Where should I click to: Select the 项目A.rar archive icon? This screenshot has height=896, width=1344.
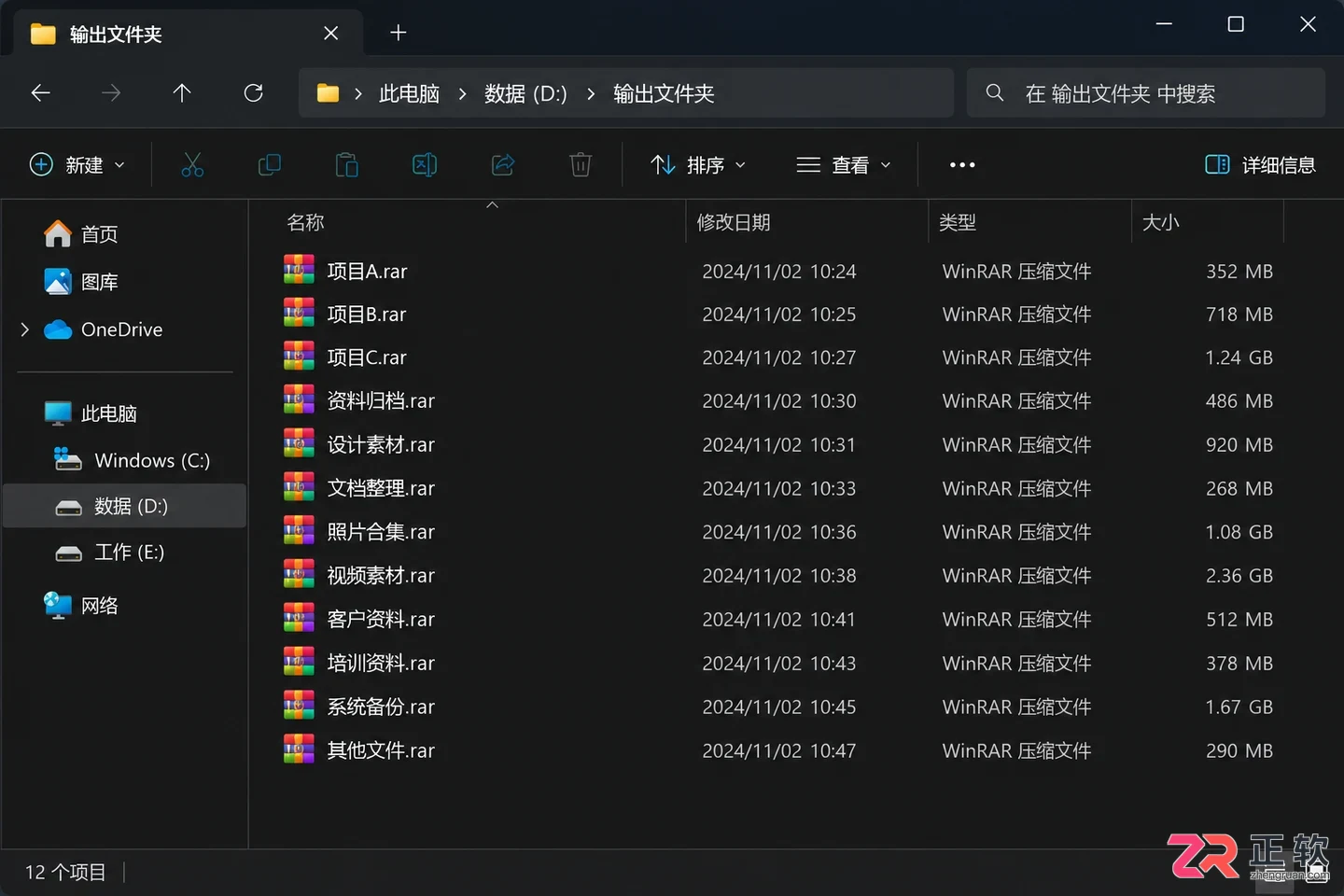click(299, 271)
